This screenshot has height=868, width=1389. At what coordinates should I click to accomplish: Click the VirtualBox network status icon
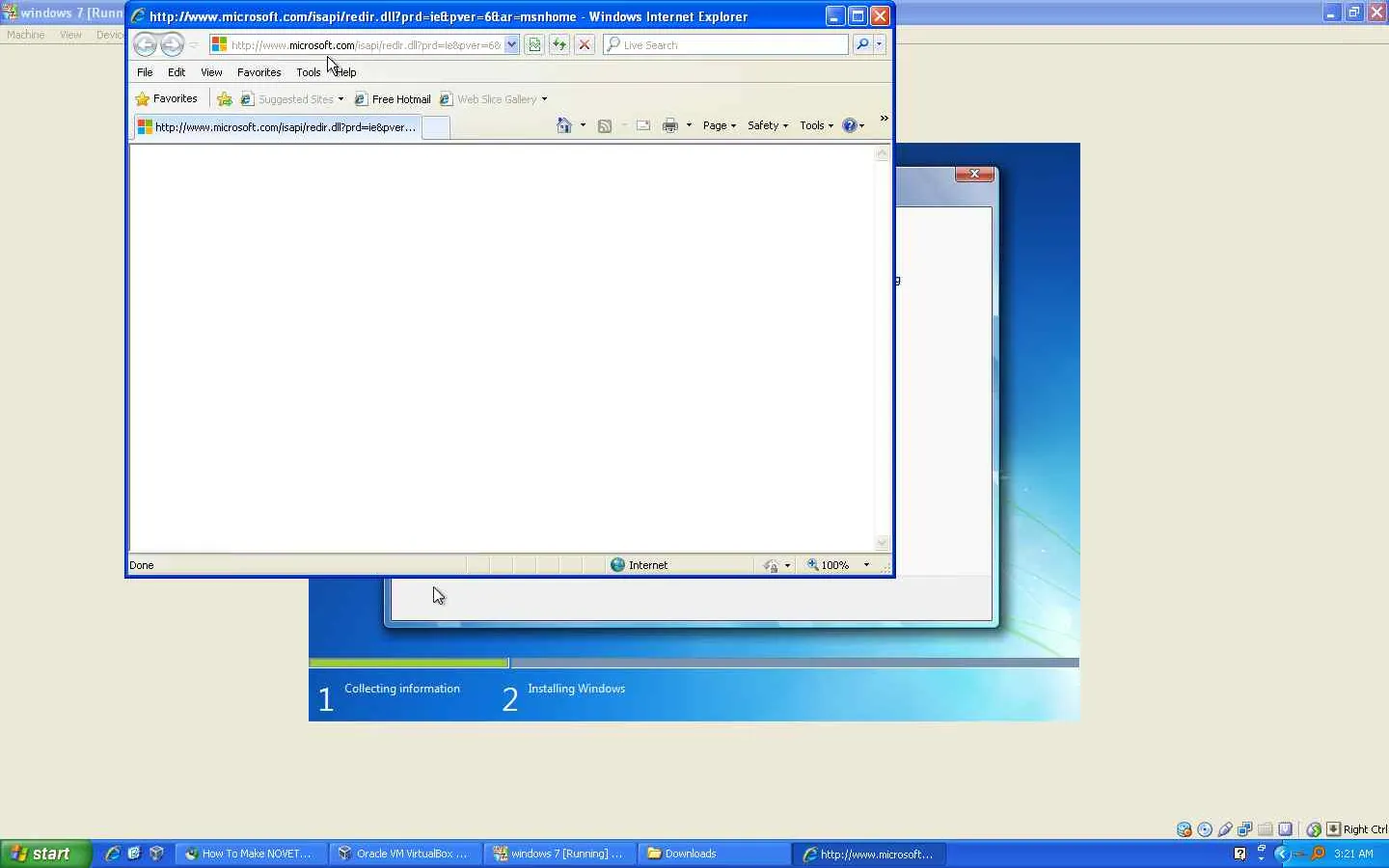point(1245,829)
